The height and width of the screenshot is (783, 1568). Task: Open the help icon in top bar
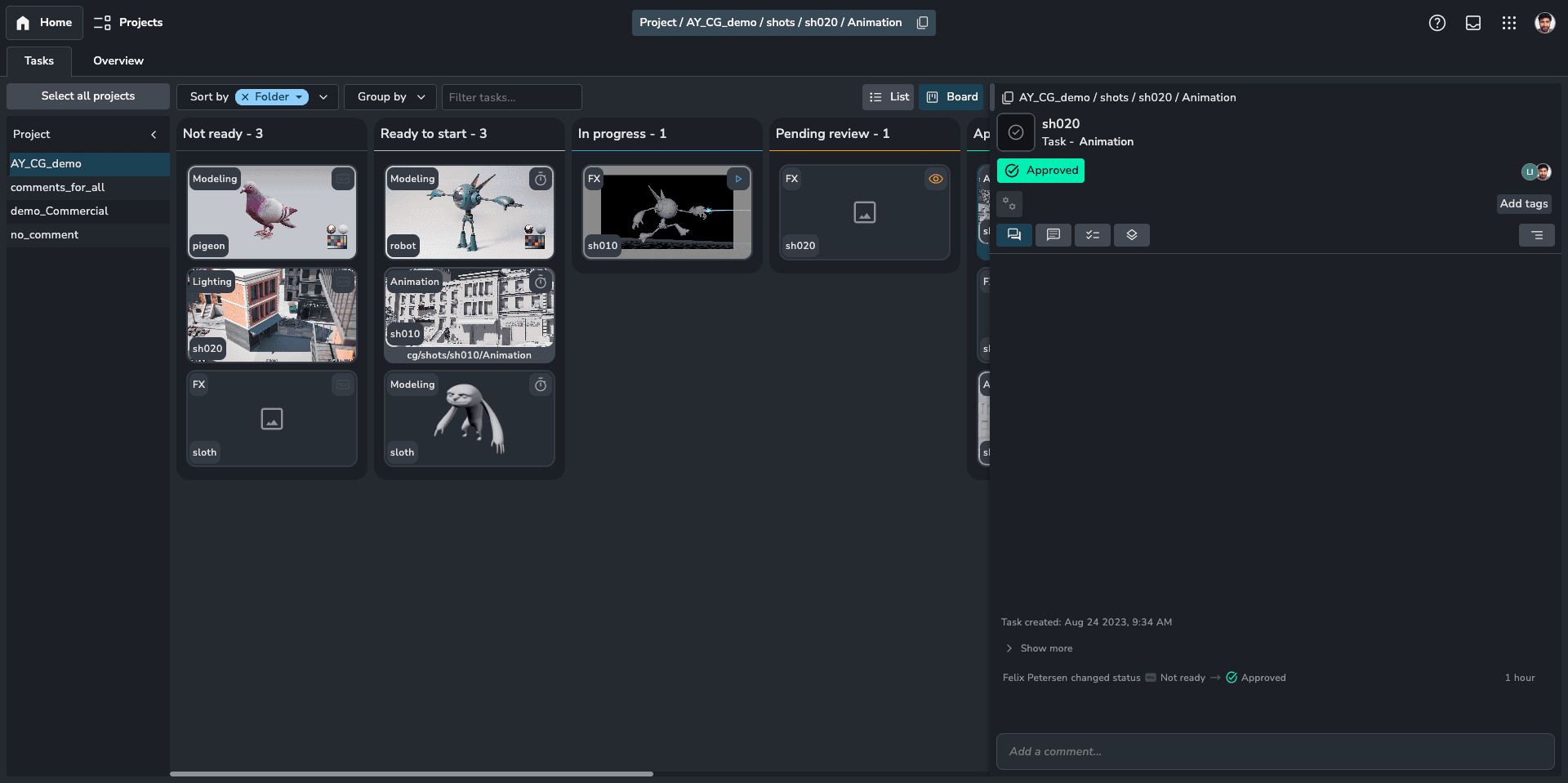click(1437, 23)
